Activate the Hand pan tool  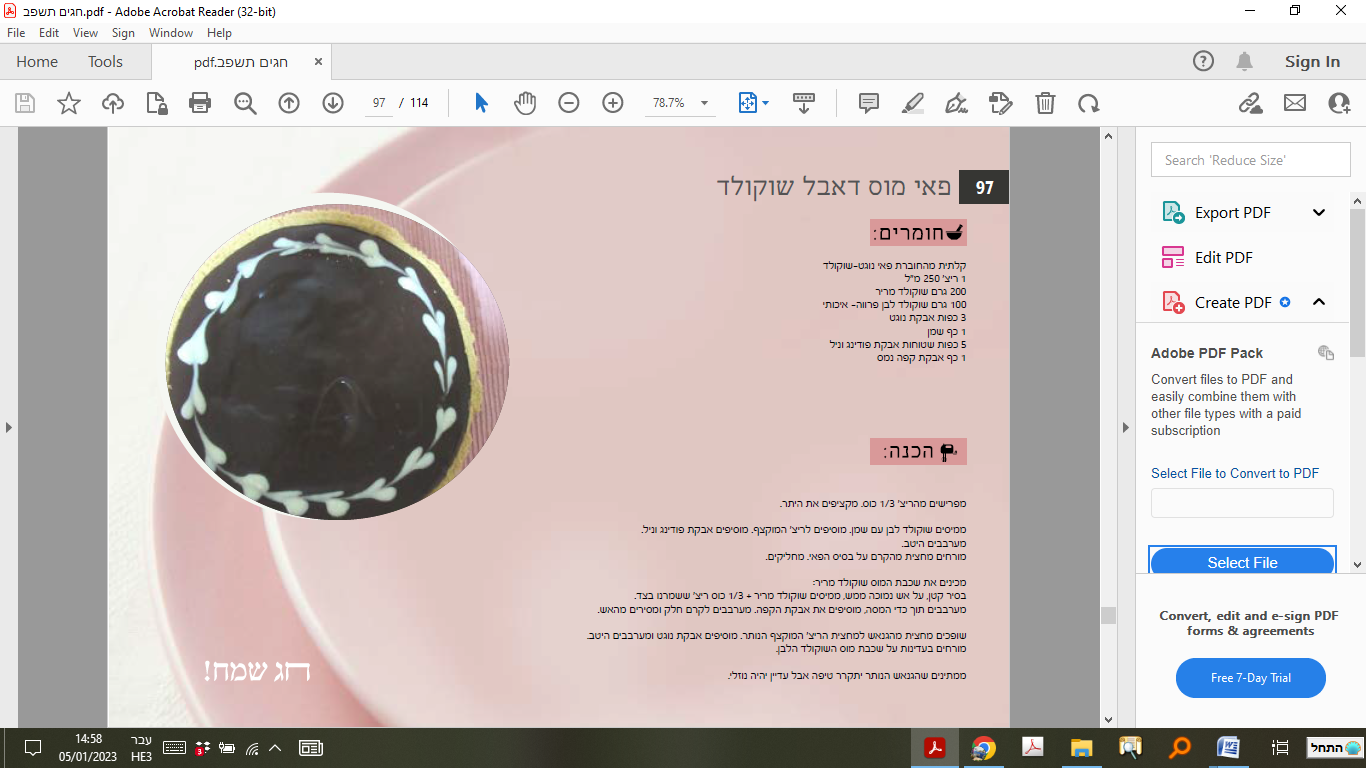pyautogui.click(x=525, y=103)
